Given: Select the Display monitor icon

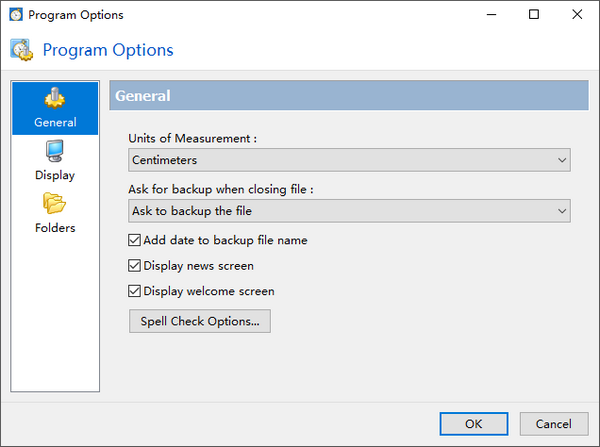Looking at the screenshot, I should point(54,152).
